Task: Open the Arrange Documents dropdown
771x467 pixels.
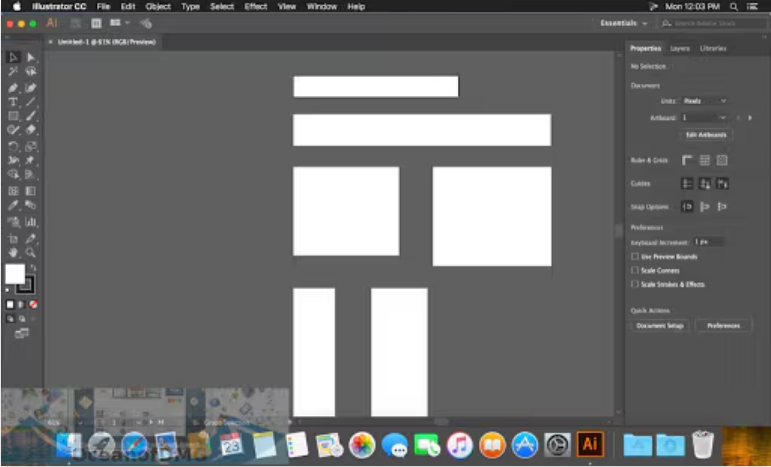Action: pyautogui.click(x=119, y=23)
